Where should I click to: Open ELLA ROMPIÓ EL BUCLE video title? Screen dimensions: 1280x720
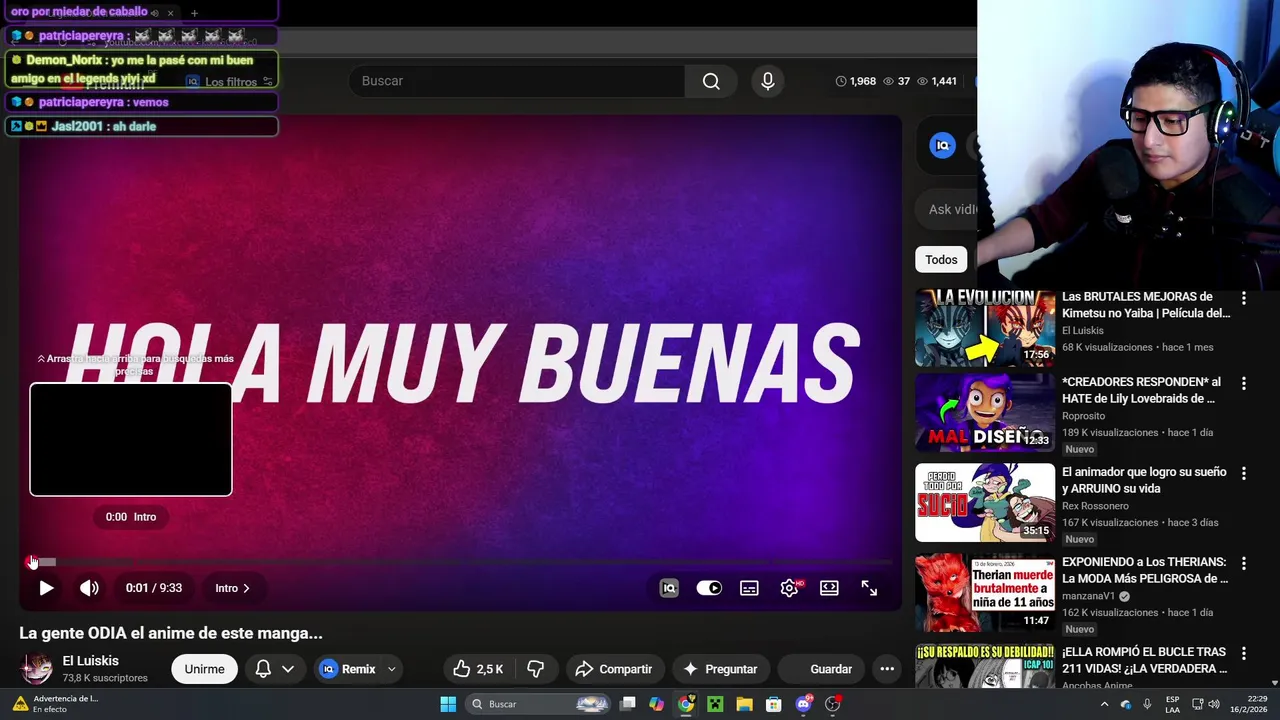1145,660
